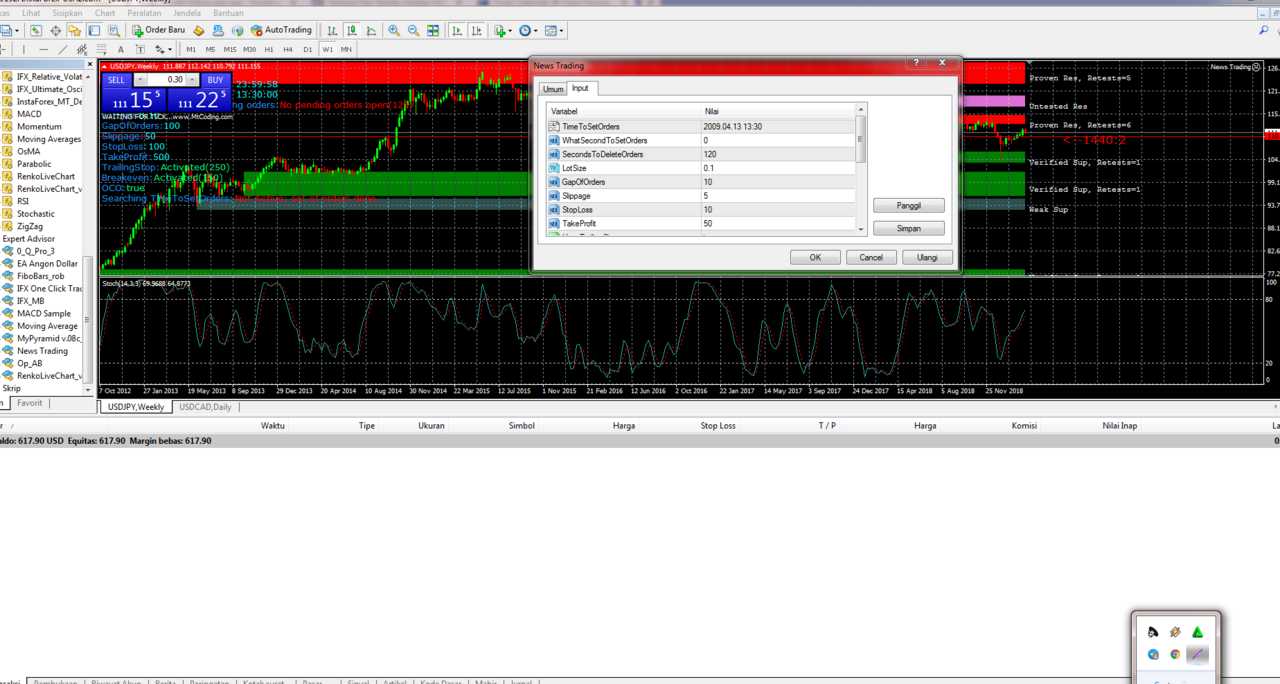This screenshot has height=684, width=1280.
Task: Zoom out on the chart
Action: [x=413, y=31]
